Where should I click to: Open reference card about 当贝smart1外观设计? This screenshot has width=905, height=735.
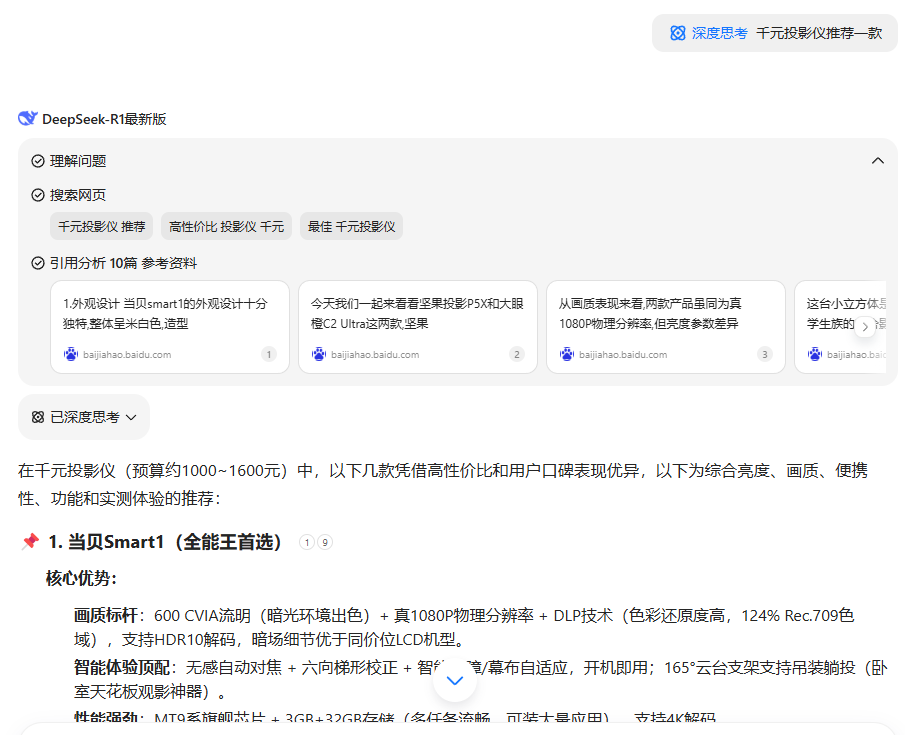coord(170,327)
